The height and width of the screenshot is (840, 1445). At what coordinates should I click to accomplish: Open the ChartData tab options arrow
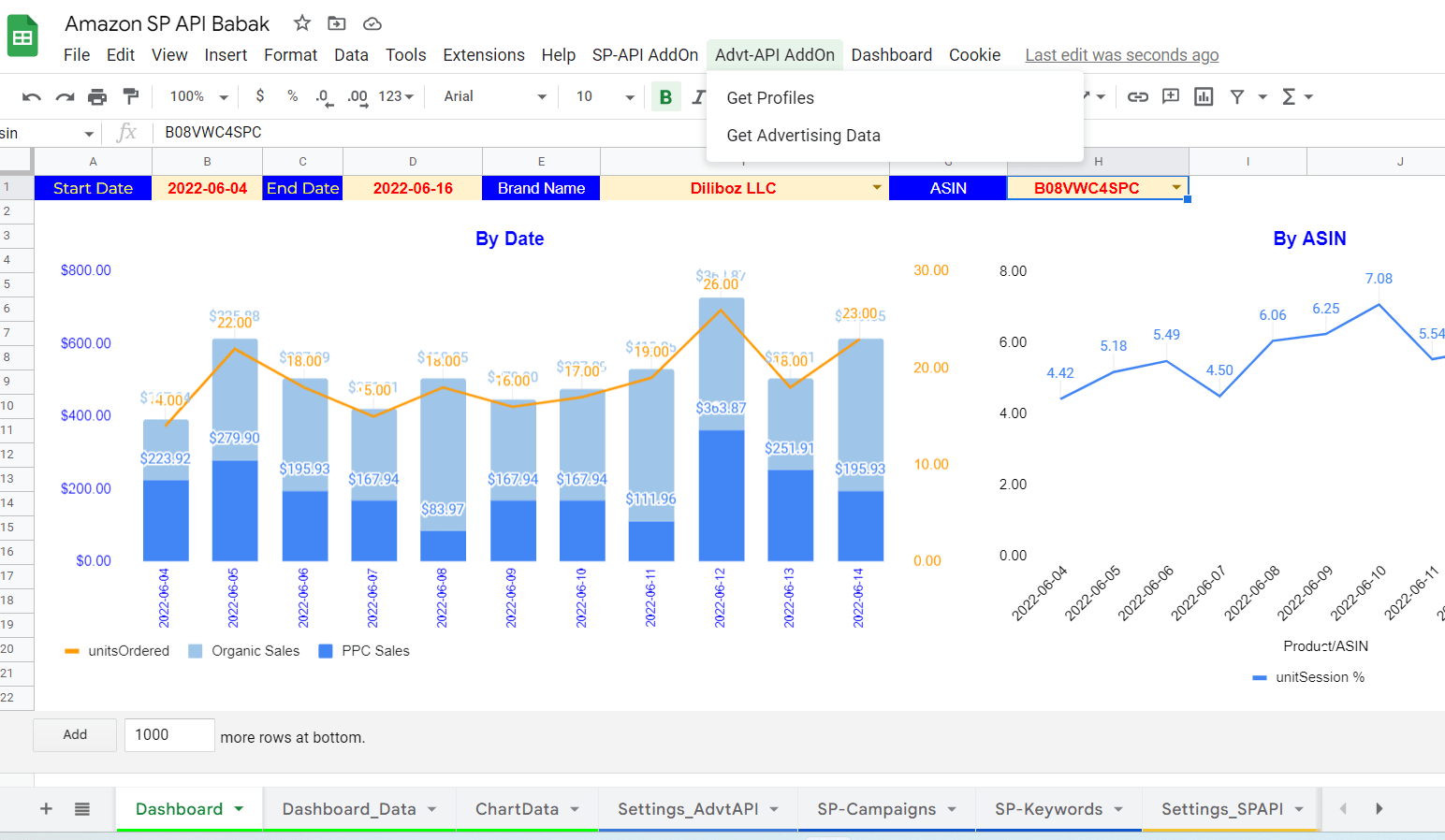(575, 809)
